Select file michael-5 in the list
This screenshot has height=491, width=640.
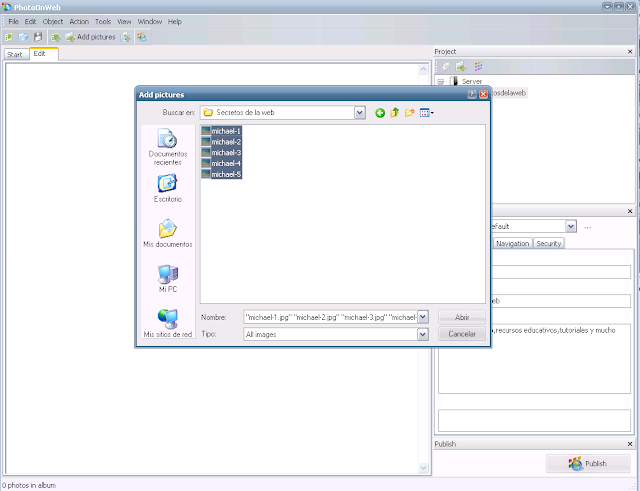coord(222,174)
